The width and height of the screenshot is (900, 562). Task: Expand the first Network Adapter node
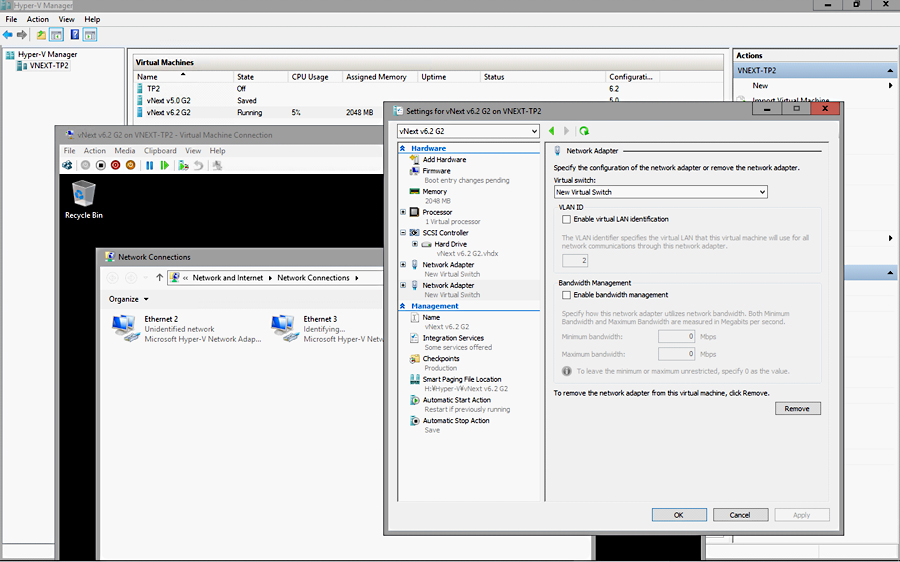click(x=403, y=265)
